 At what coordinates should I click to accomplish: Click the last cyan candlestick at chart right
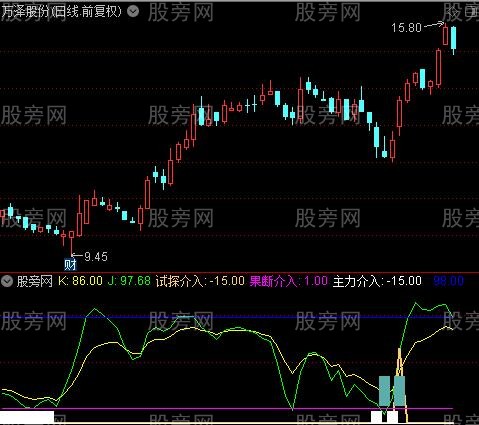tap(453, 38)
